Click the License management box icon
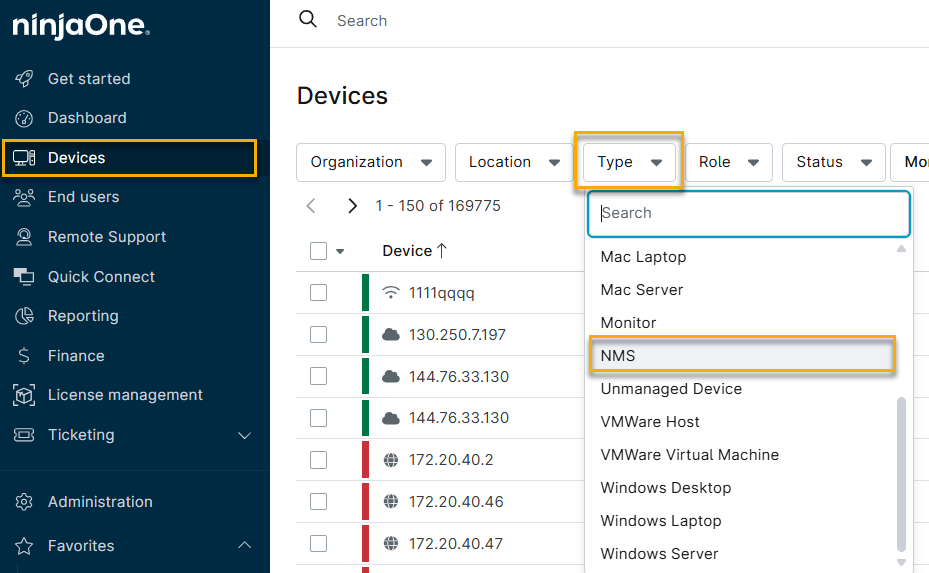This screenshot has width=929, height=573. click(24, 395)
